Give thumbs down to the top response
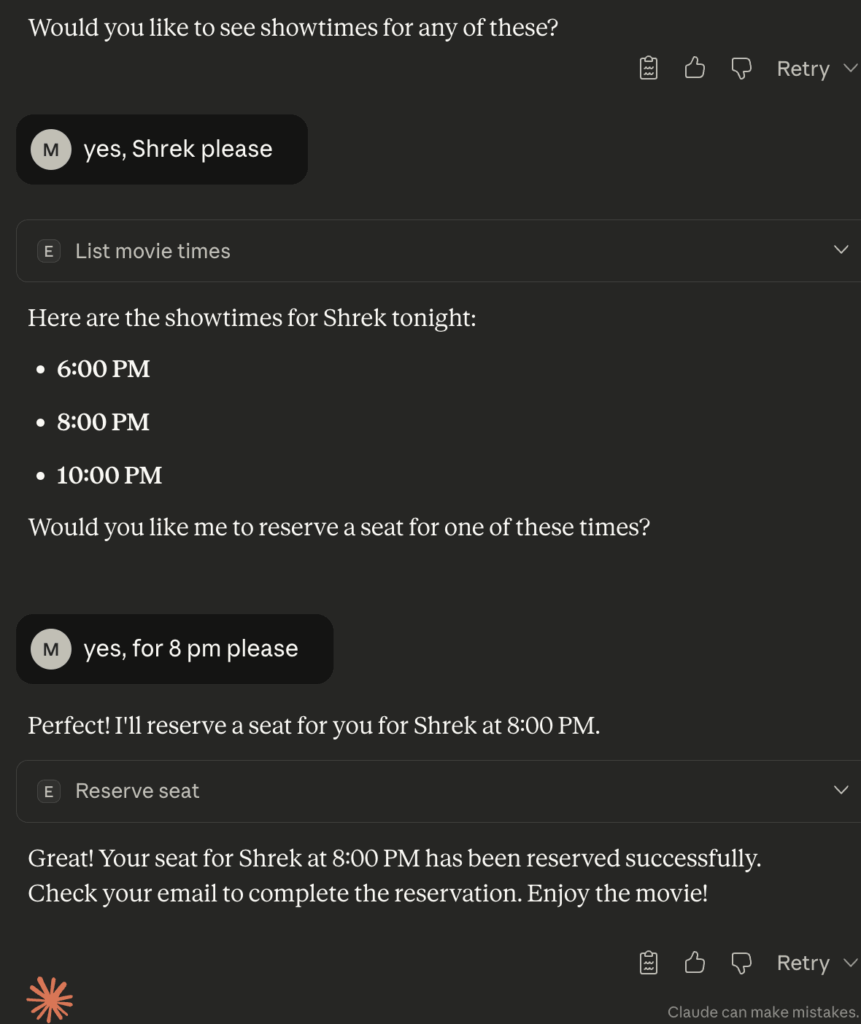Viewport: 861px width, 1024px height. (741, 68)
